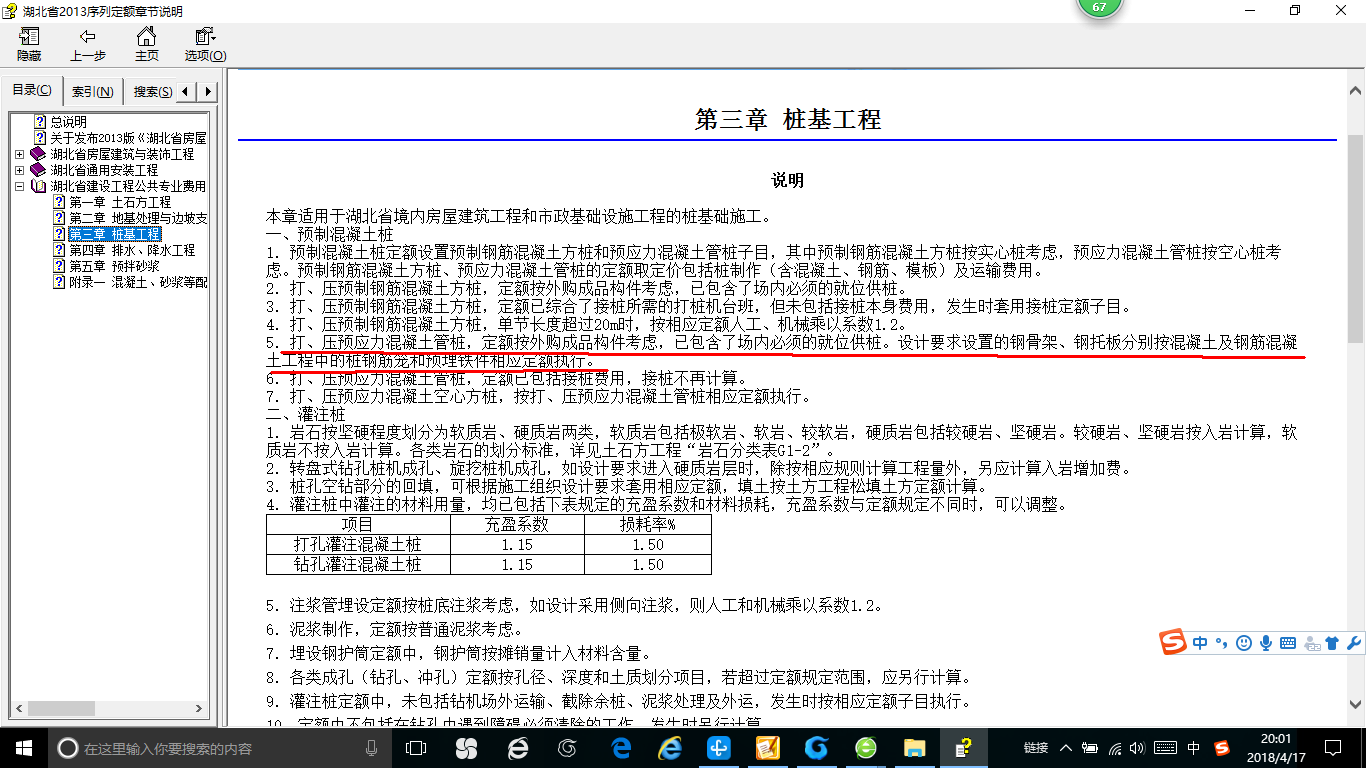1366x768 pixels.
Task: Show hidden system tray icons
Action: pos(1067,748)
